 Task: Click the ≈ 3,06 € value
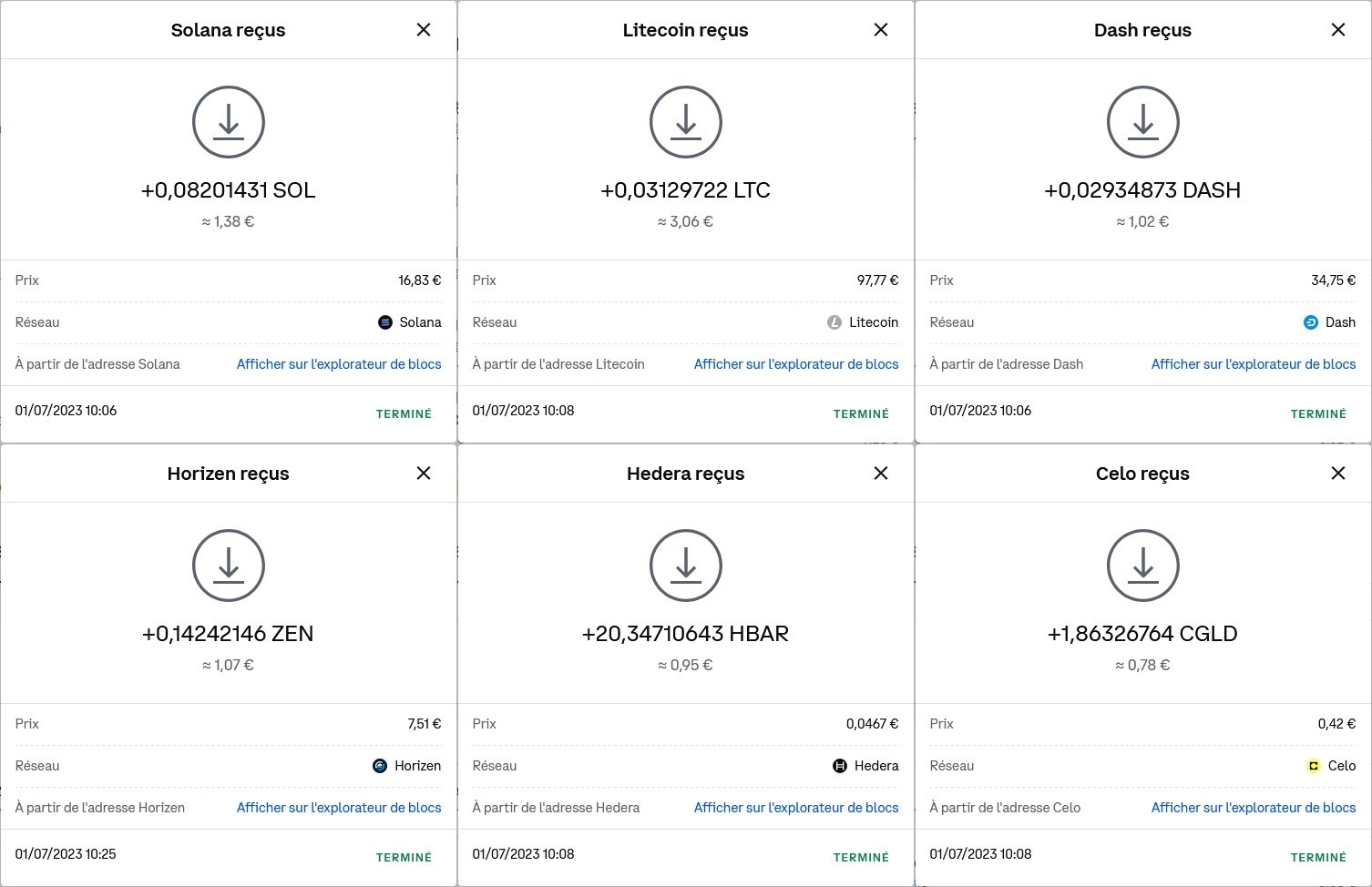click(x=686, y=221)
